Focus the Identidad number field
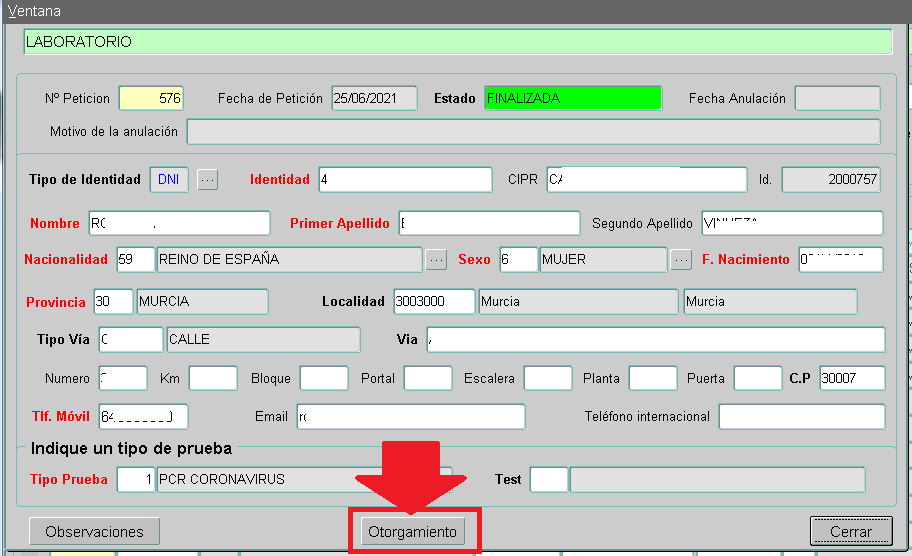Image resolution: width=912 pixels, height=556 pixels. tap(405, 180)
